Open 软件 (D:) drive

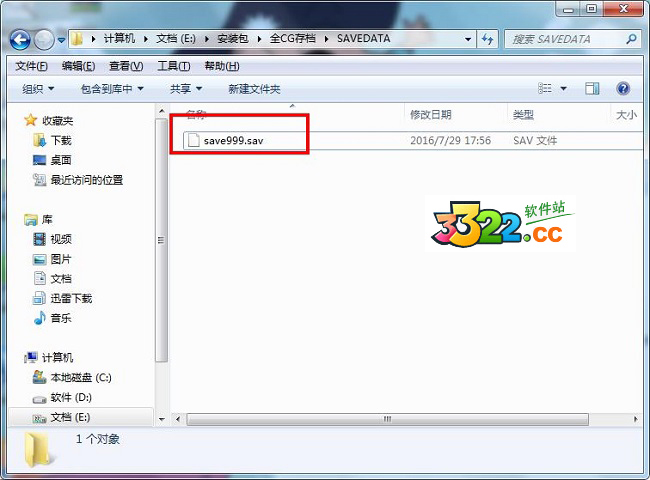pos(70,398)
